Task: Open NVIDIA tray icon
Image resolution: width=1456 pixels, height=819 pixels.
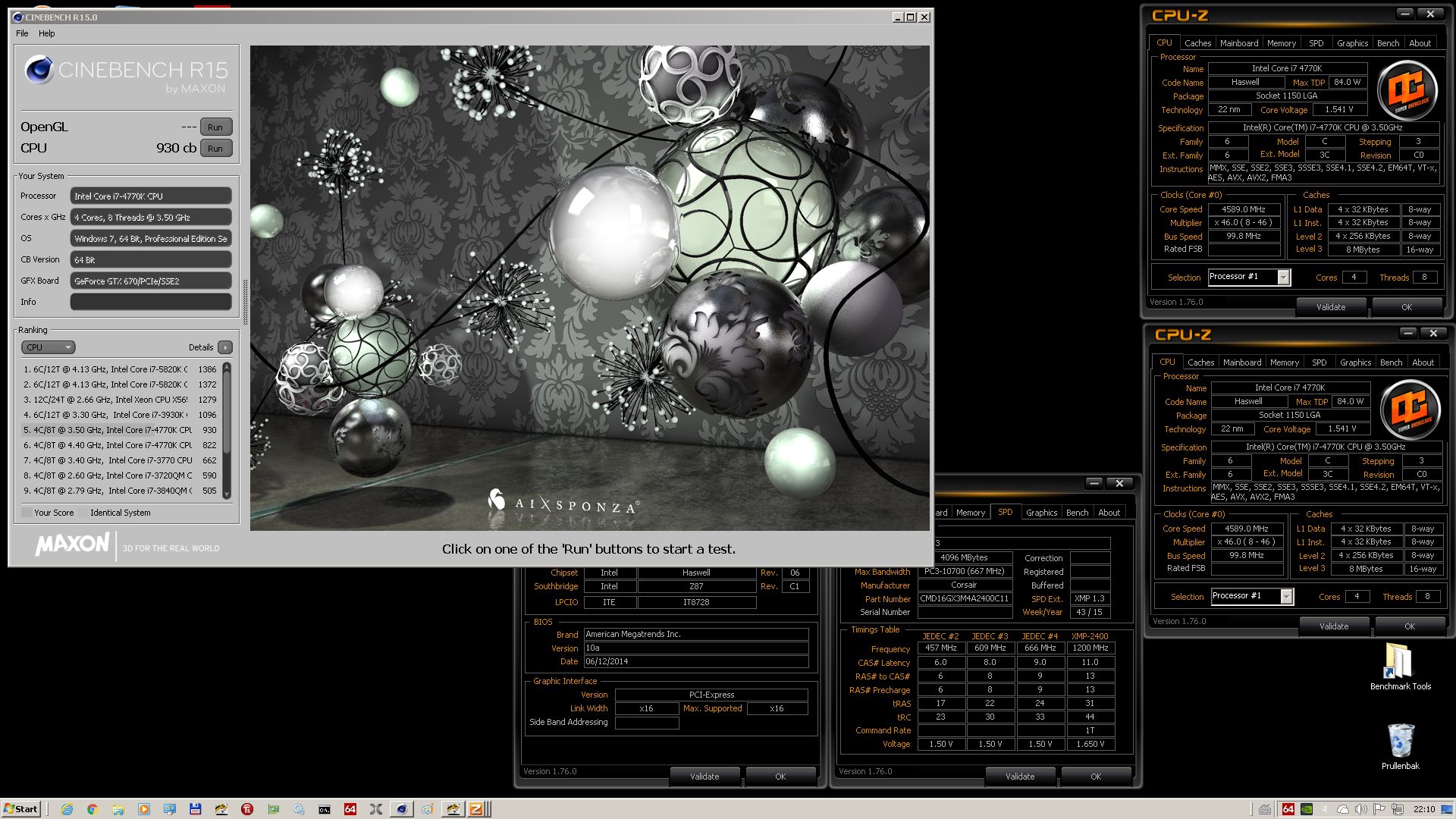Action: coord(1307,809)
